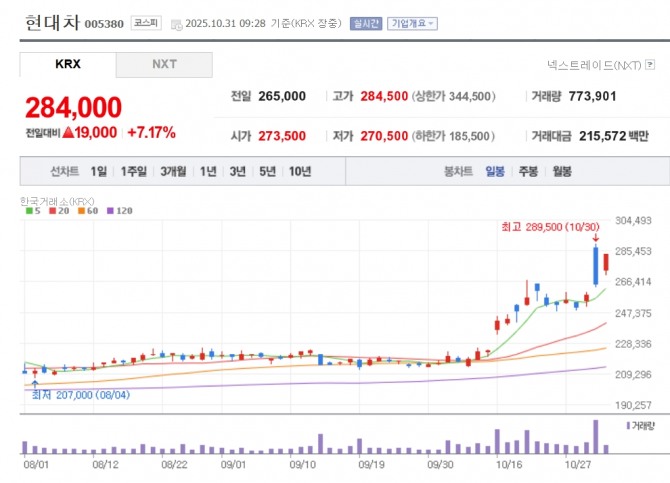Select the 1주일 line chart period
The height and width of the screenshot is (483, 670).
[133, 171]
